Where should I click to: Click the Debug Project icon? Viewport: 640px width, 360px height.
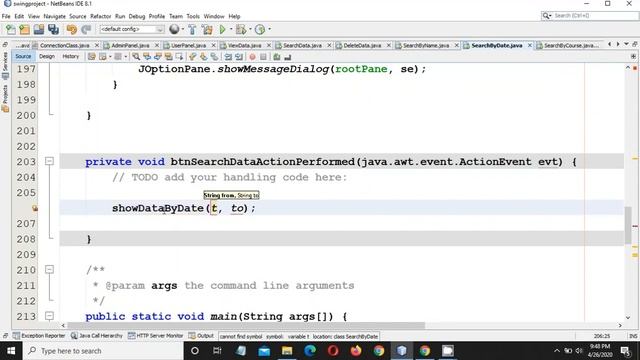[x=241, y=29]
